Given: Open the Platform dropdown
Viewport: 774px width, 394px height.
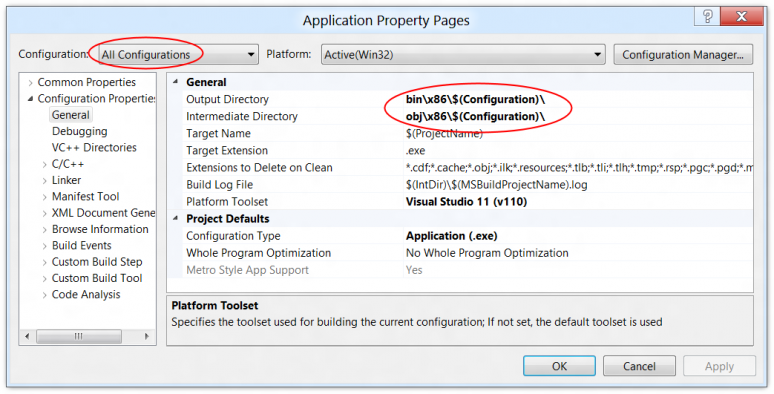Looking at the screenshot, I should pos(463,55).
